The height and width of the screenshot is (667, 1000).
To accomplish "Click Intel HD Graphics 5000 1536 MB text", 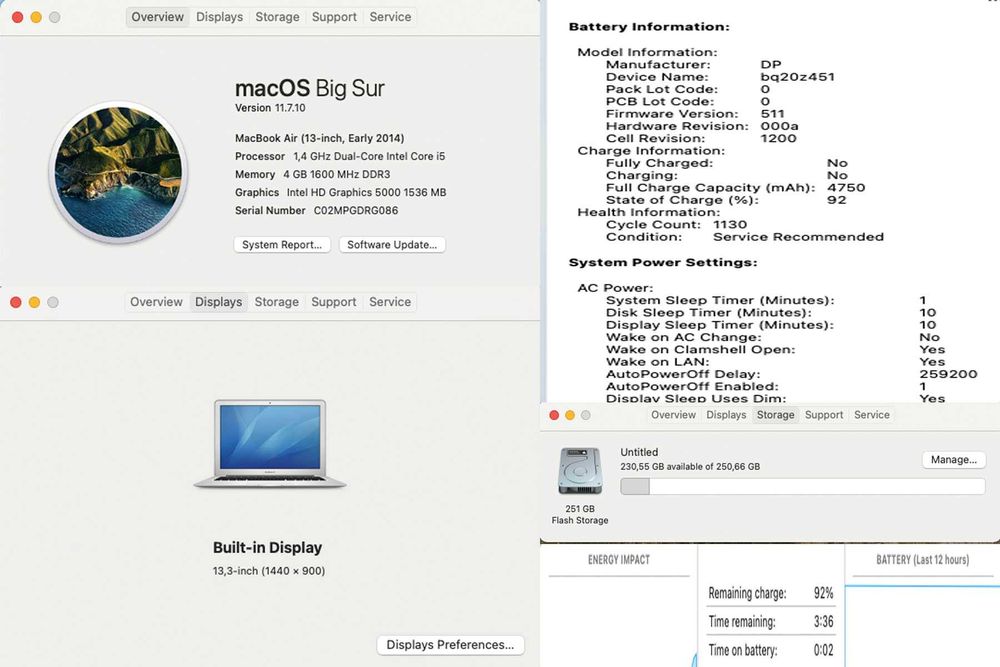I will coord(366,193).
